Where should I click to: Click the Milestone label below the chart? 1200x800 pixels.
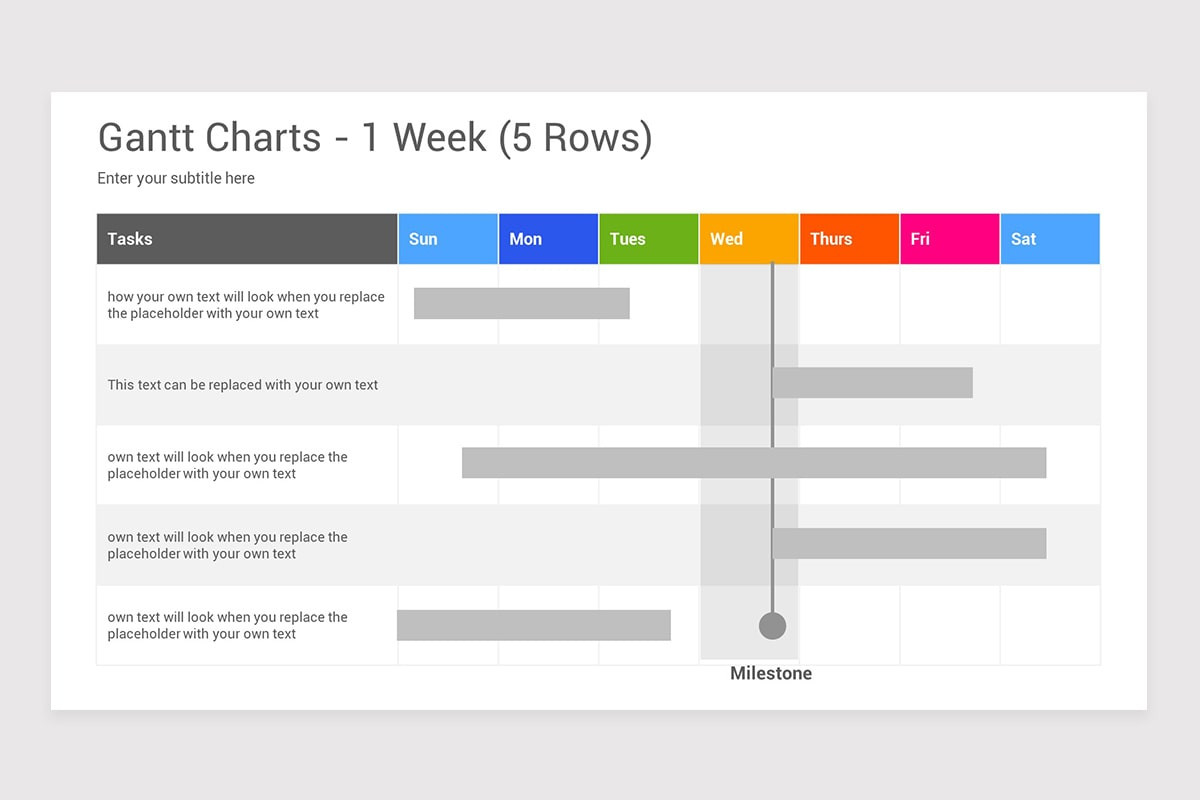point(771,674)
